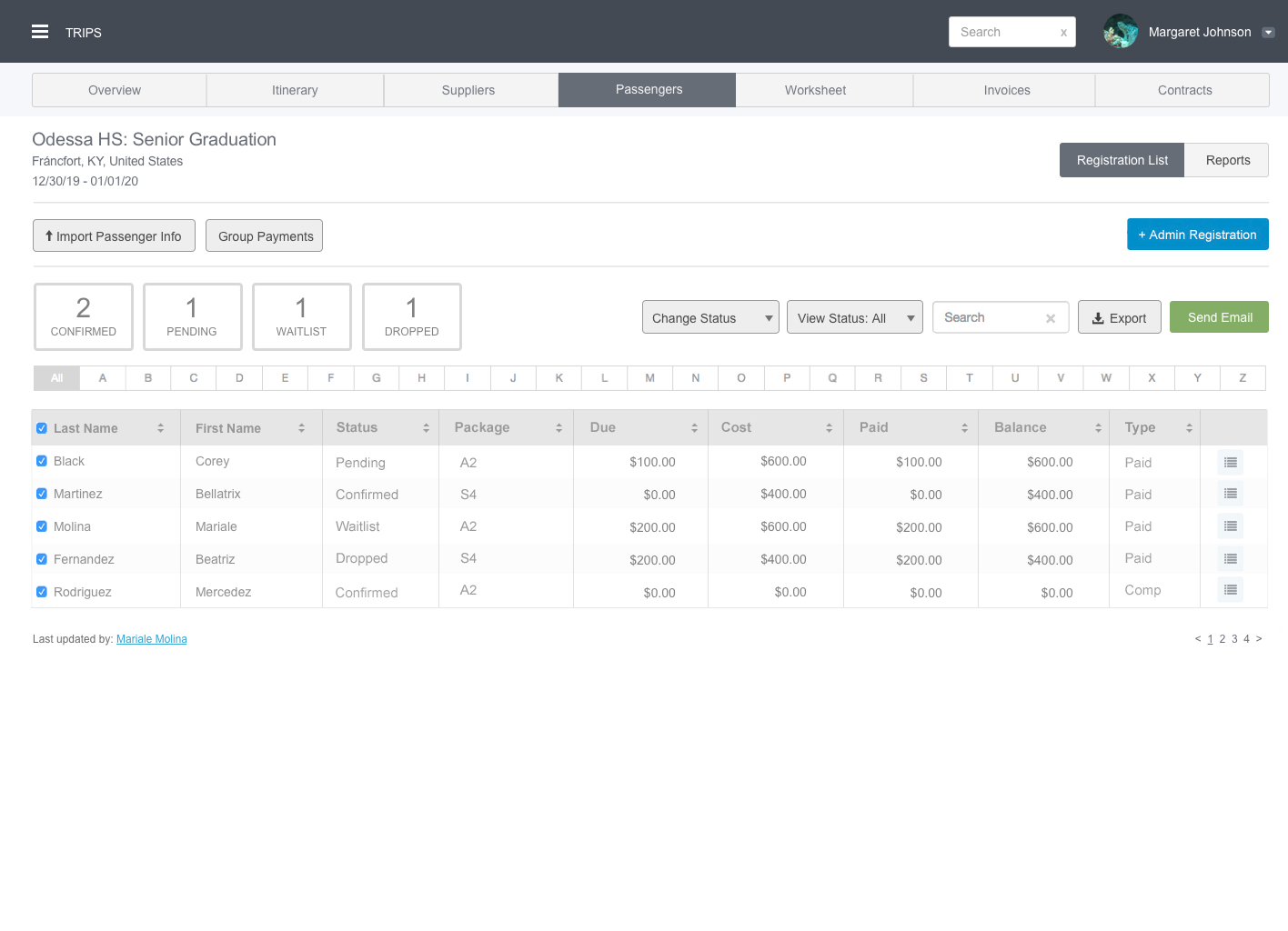Sort by Last Name arrows
The image size is (1288, 931).
[160, 428]
